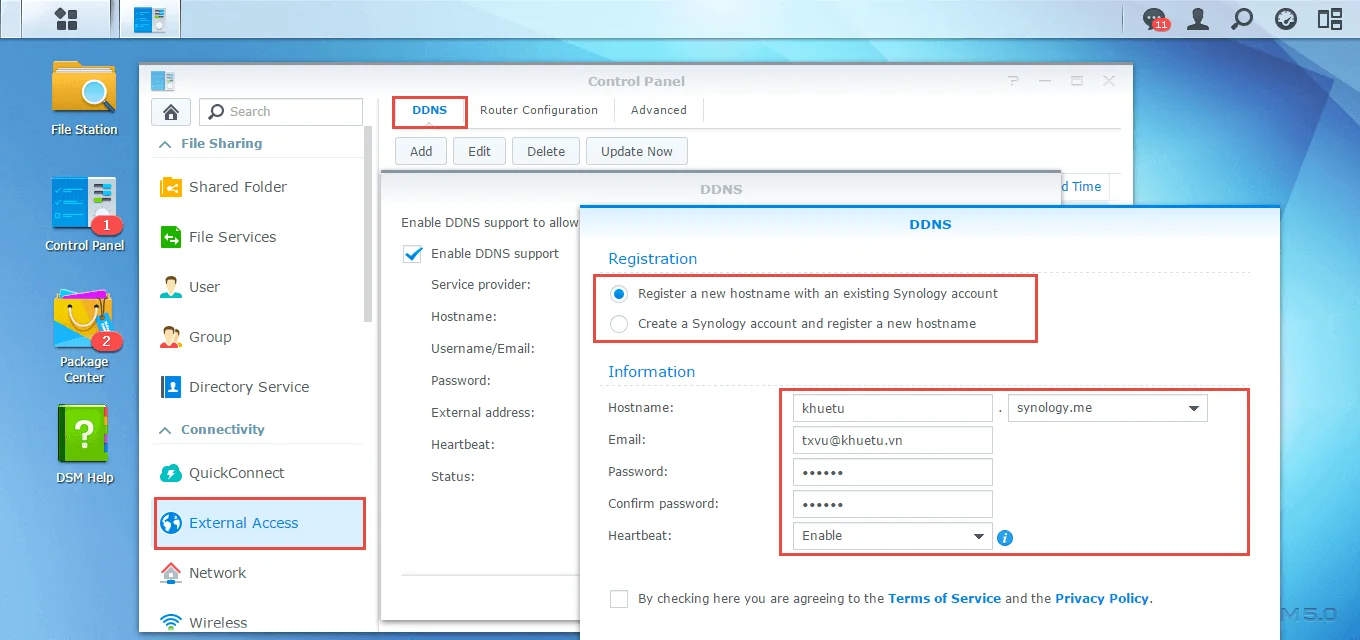Open the Heartbeat dropdown set to Enable
This screenshot has width=1360, height=640.
tap(978, 536)
